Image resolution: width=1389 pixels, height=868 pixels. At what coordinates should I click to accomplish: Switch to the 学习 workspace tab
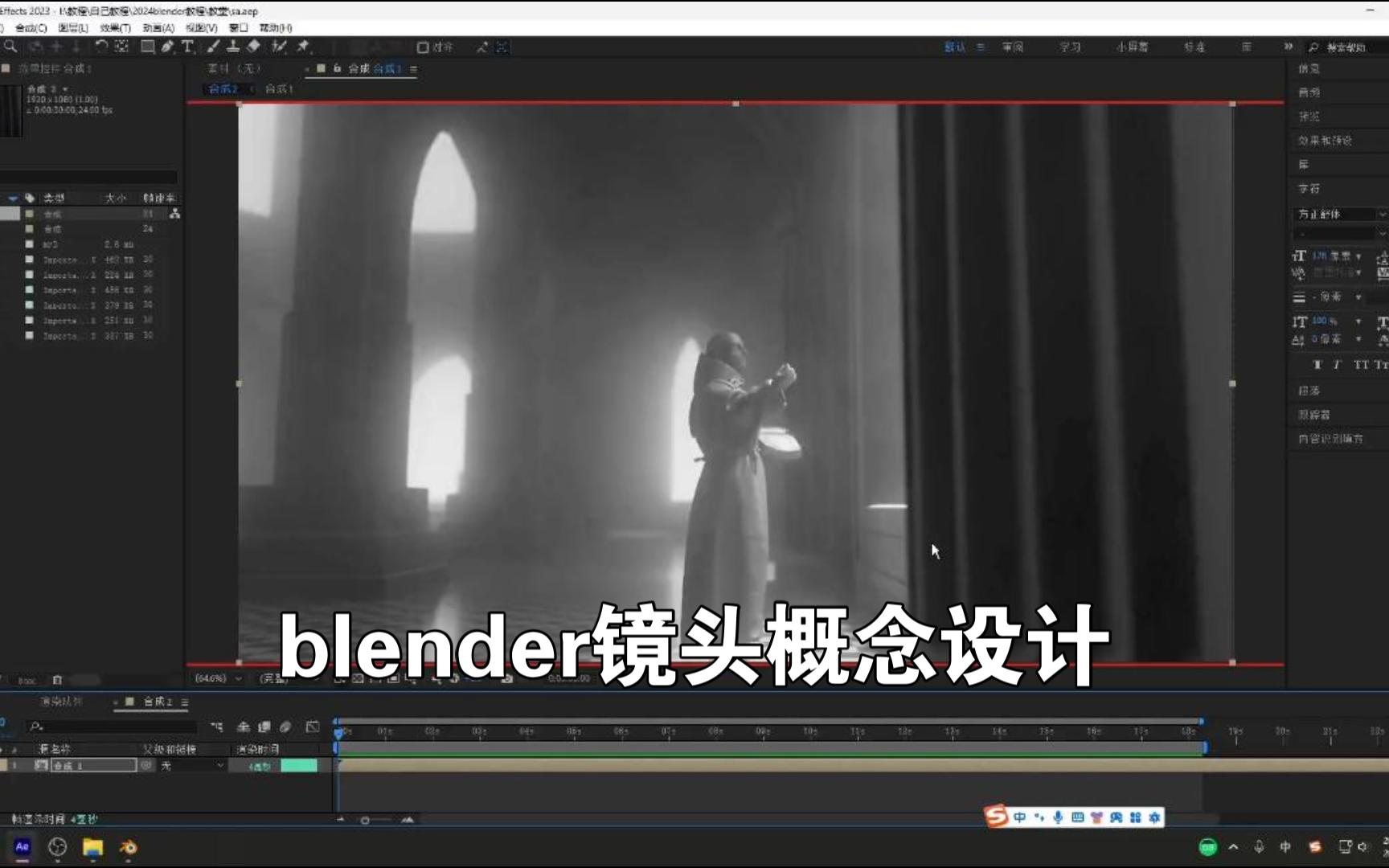[x=1070, y=47]
